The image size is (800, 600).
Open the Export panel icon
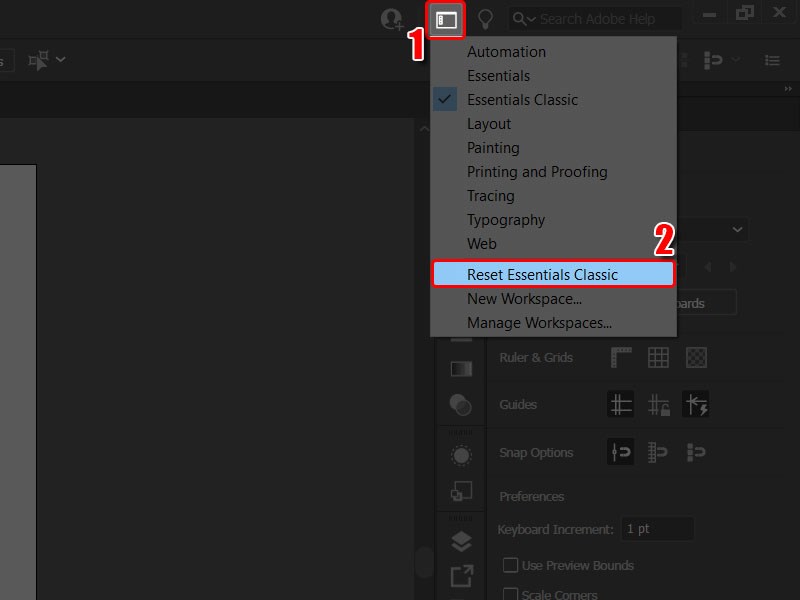point(461,578)
